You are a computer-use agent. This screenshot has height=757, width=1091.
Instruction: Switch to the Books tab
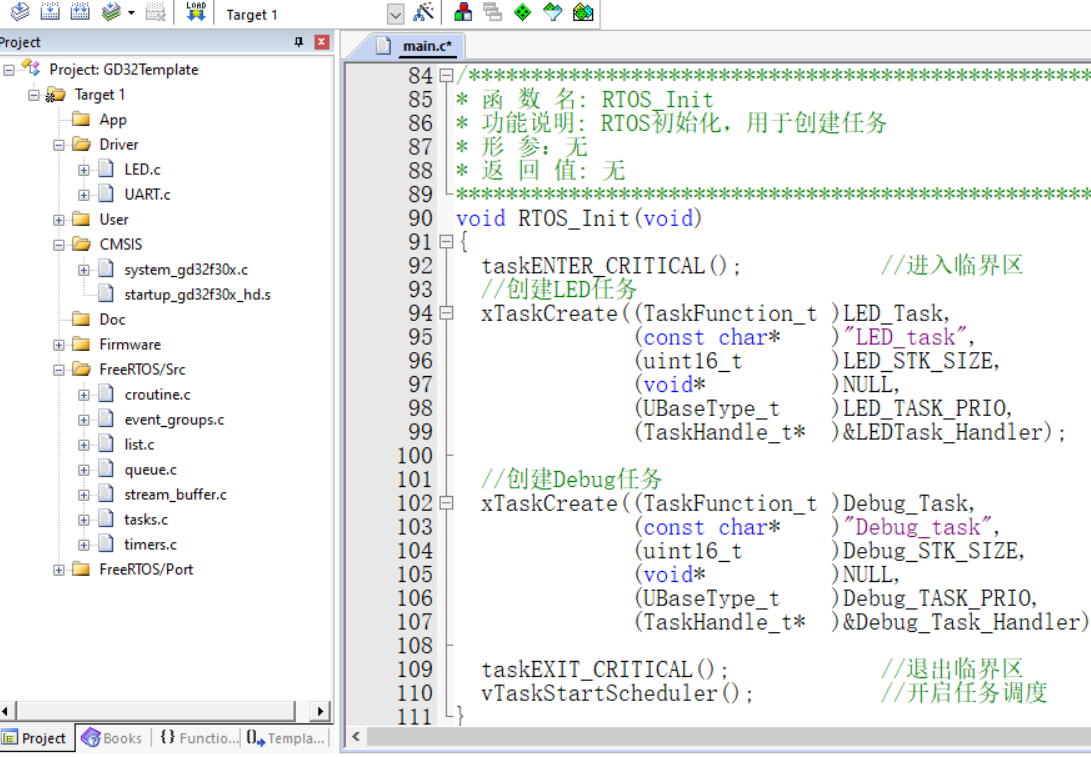[x=113, y=738]
